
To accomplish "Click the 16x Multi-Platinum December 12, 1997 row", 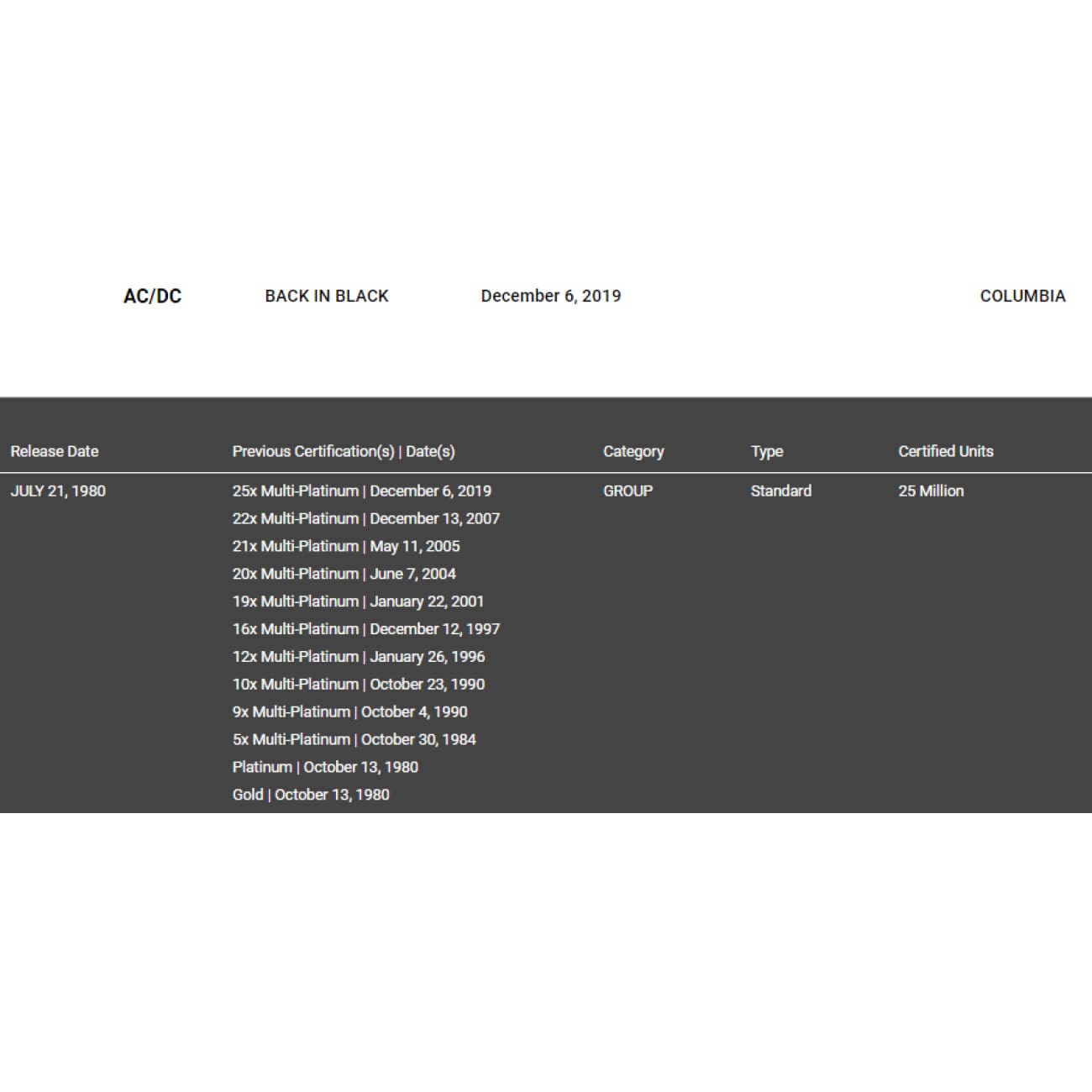I will [366, 629].
